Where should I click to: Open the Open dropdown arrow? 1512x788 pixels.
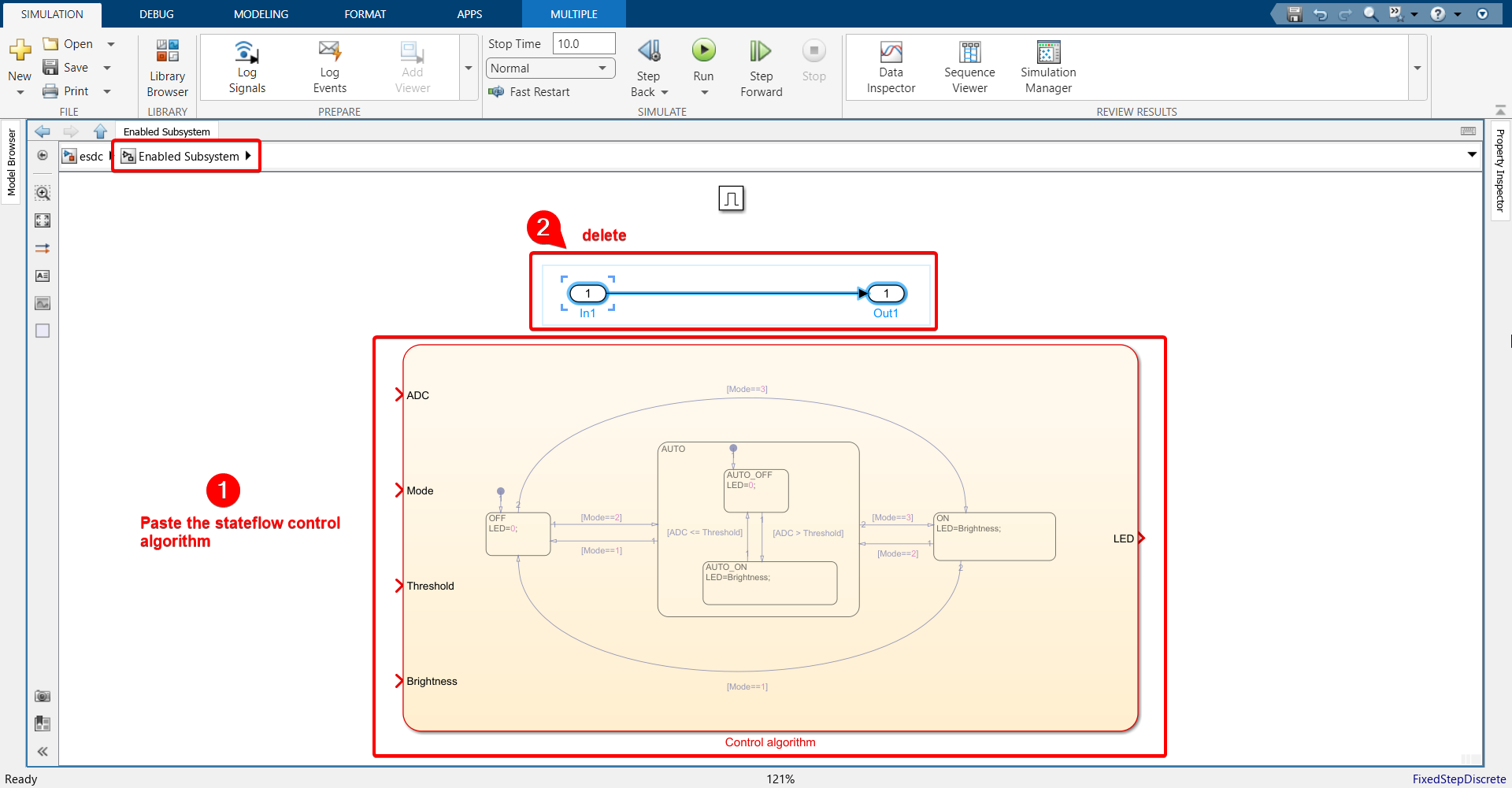point(111,44)
